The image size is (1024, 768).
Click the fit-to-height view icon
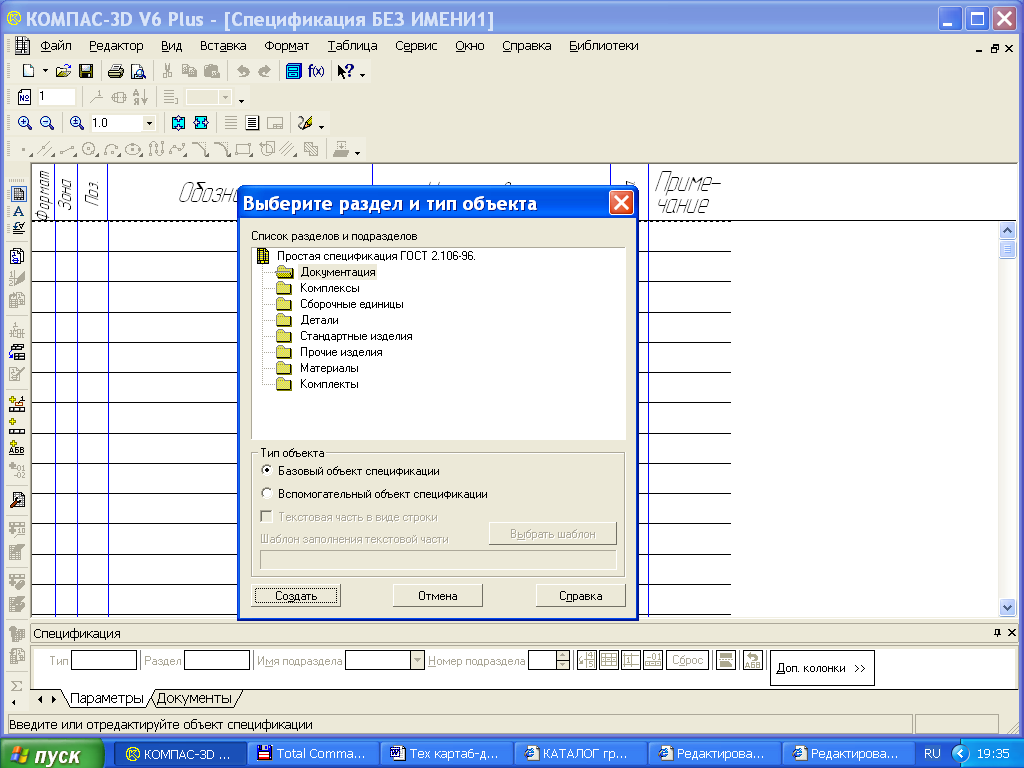(x=178, y=123)
